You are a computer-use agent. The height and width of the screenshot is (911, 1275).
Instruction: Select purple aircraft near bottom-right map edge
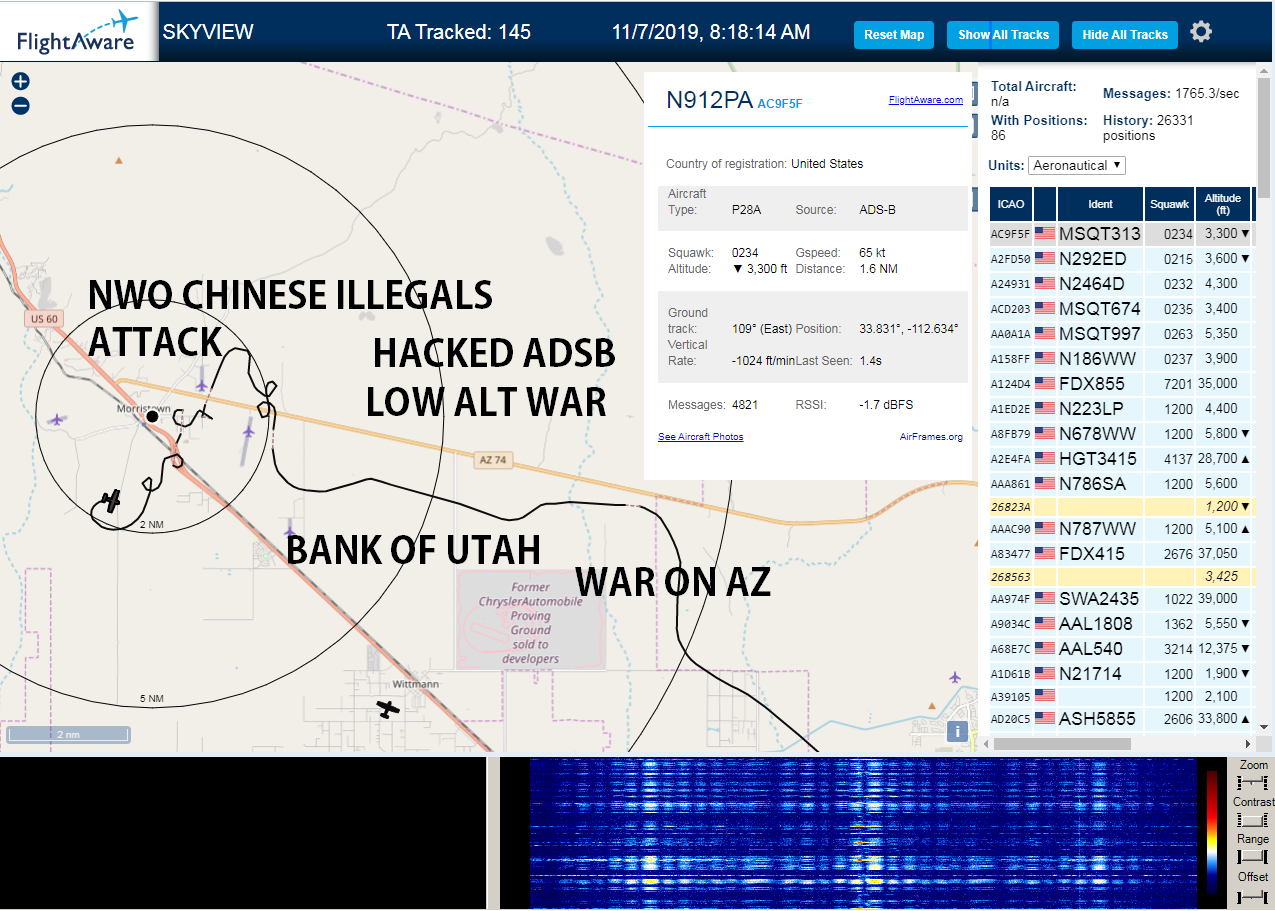pos(956,677)
